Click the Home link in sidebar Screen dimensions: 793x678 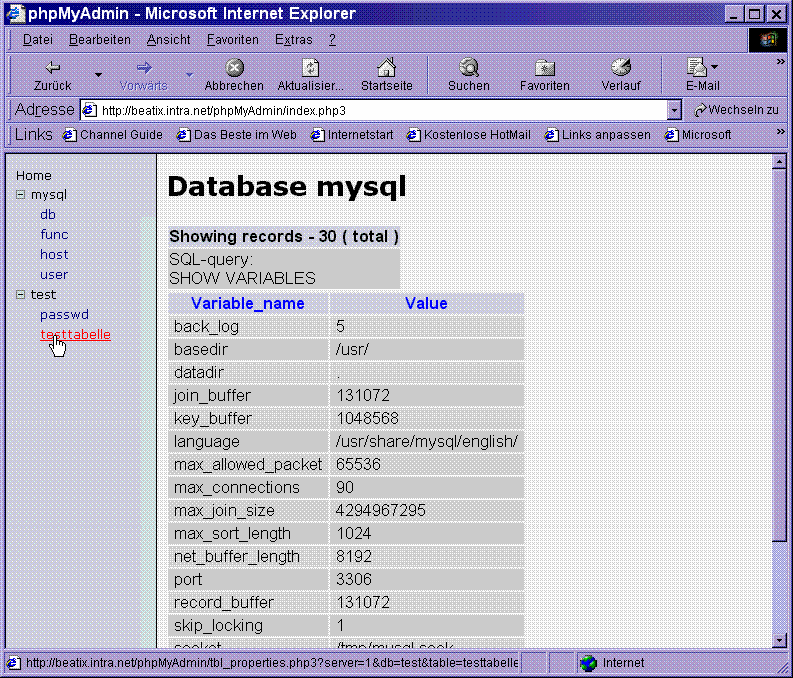point(33,175)
